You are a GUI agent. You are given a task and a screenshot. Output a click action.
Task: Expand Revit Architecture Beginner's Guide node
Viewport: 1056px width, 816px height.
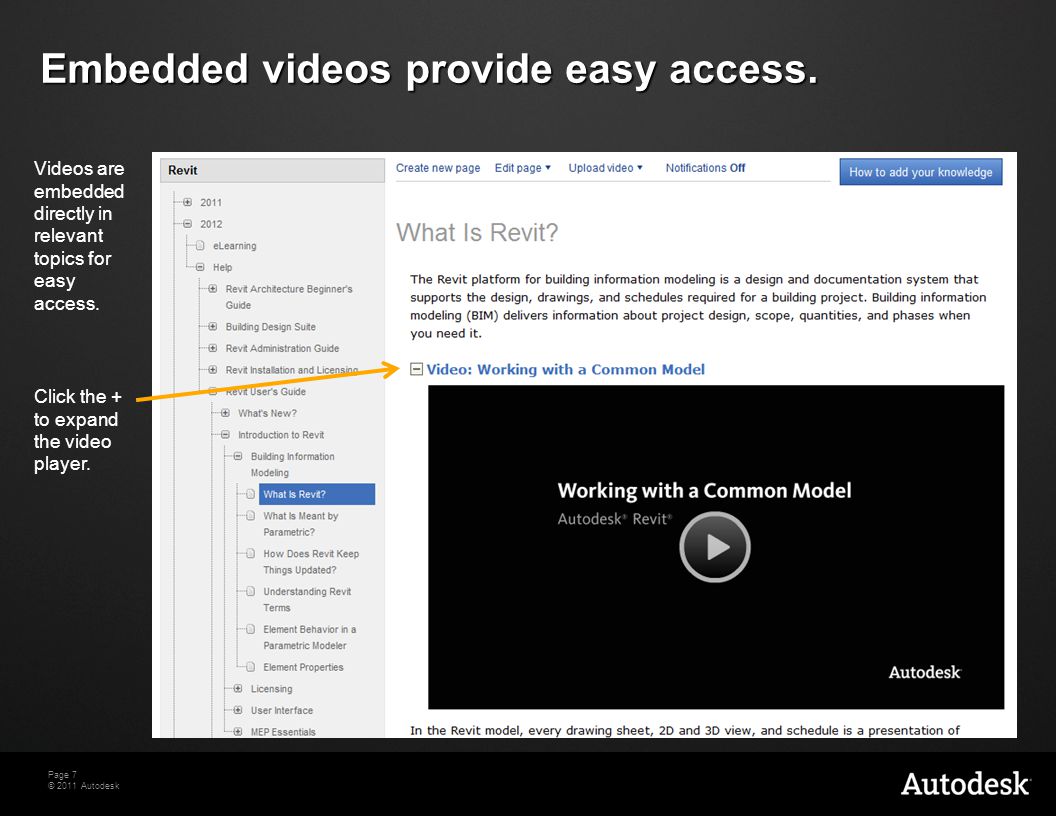tap(213, 289)
